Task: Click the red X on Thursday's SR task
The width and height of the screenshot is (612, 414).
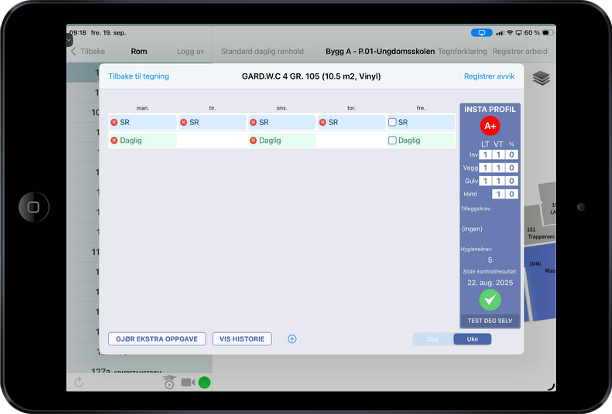Action: pyautogui.click(x=323, y=122)
